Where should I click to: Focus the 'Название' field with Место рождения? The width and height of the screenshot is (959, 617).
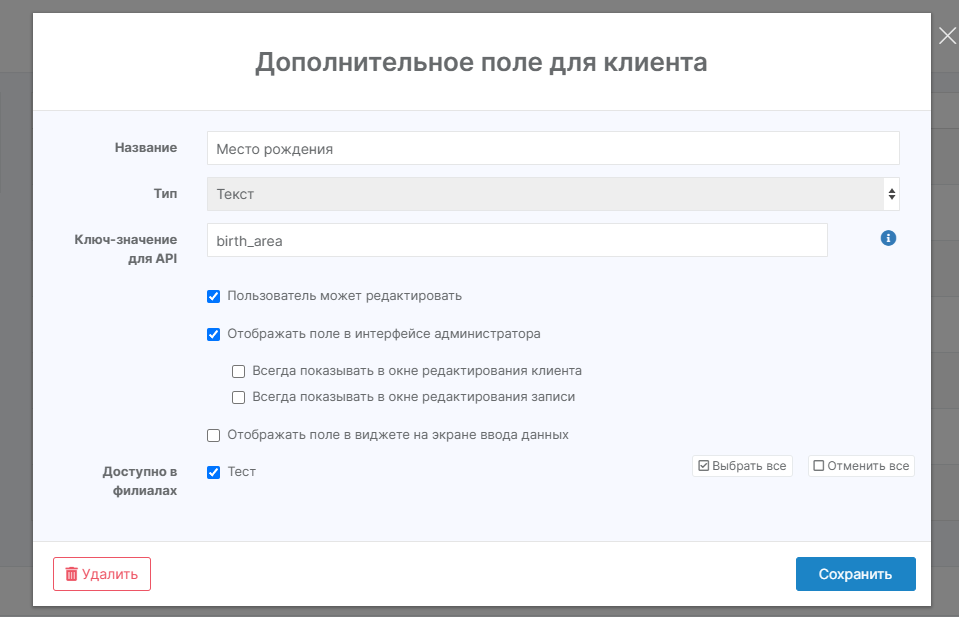click(x=553, y=148)
